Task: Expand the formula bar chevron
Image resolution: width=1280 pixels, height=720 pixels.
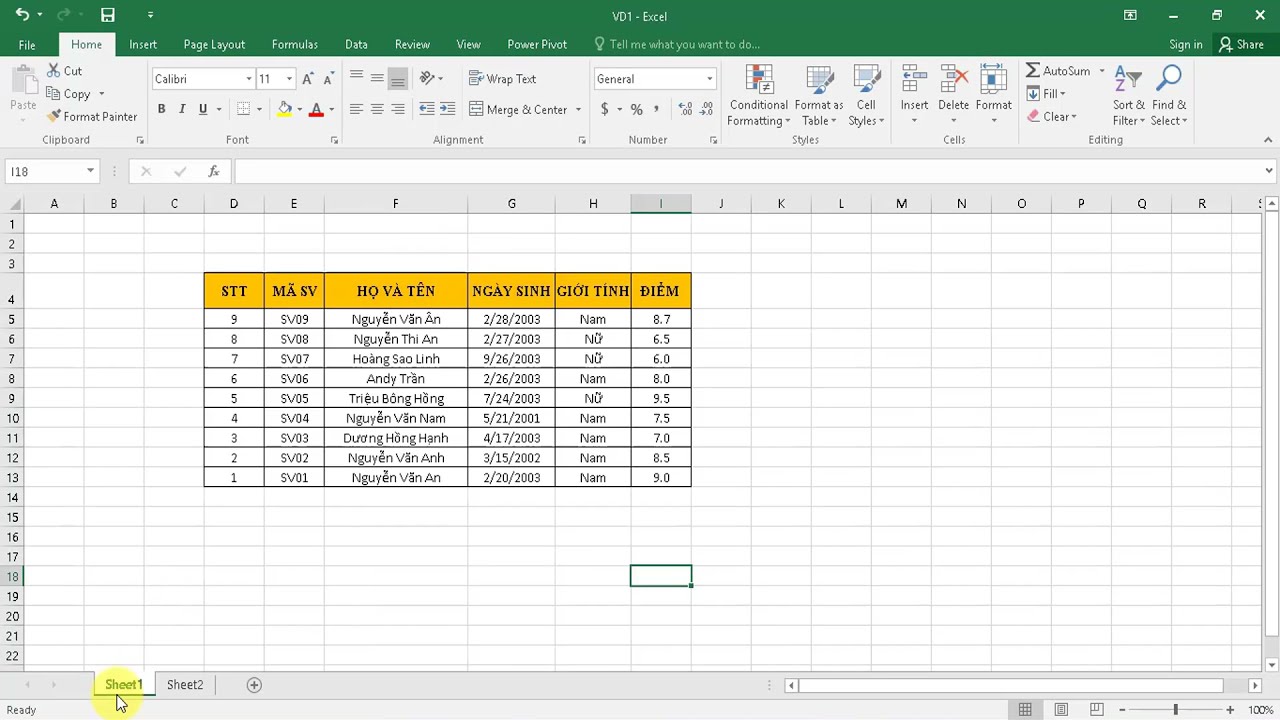Action: [1269, 171]
